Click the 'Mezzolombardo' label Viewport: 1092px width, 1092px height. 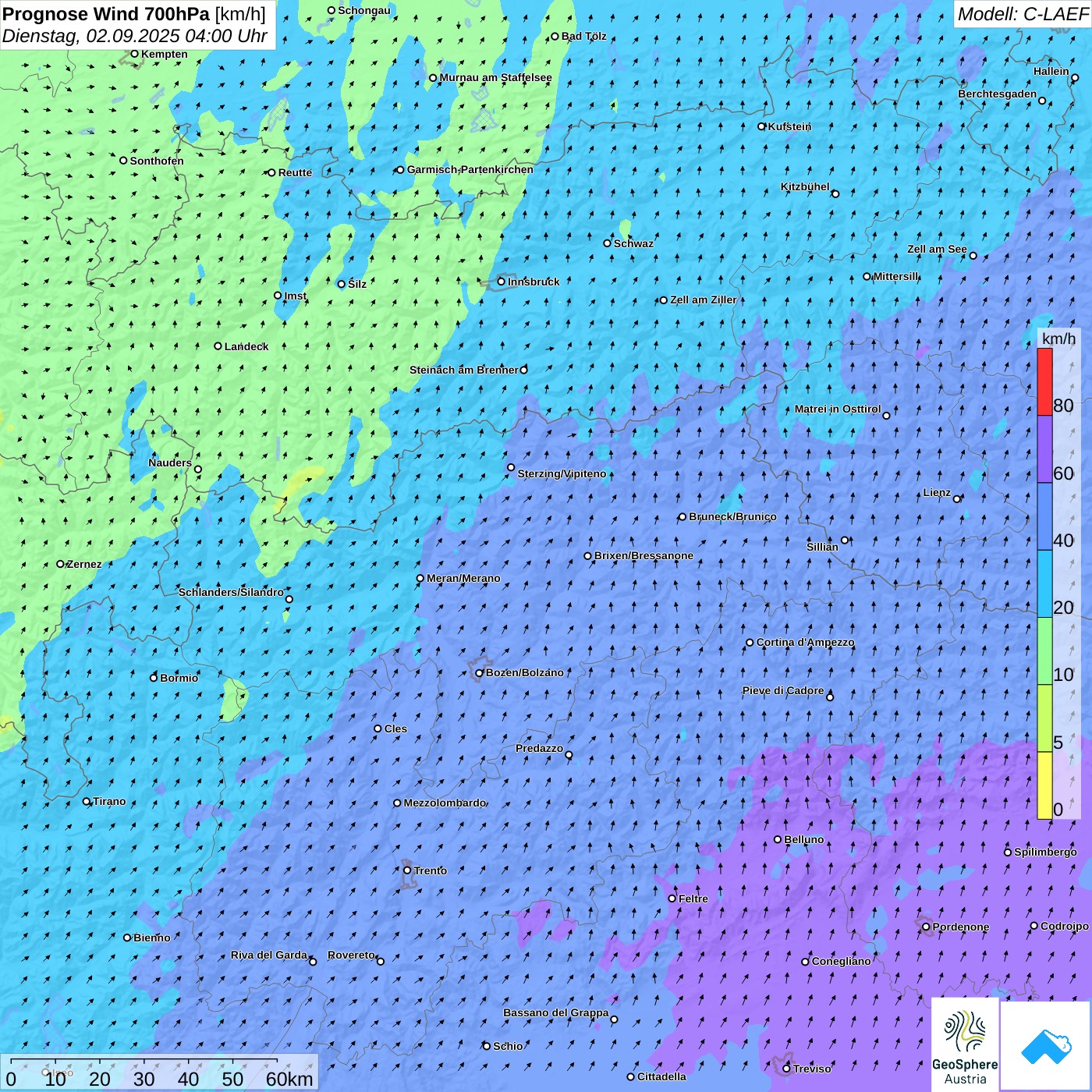445,803
